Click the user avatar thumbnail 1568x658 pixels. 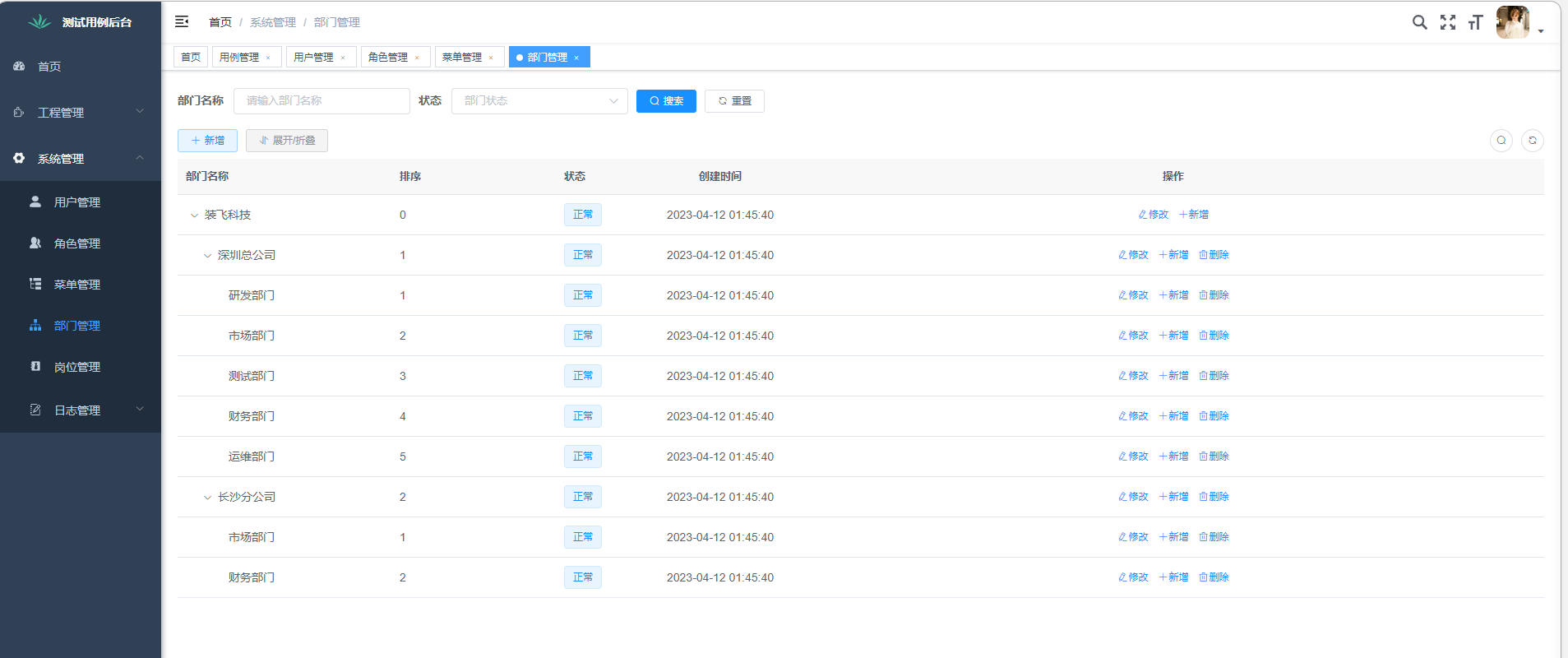pyautogui.click(x=1512, y=22)
